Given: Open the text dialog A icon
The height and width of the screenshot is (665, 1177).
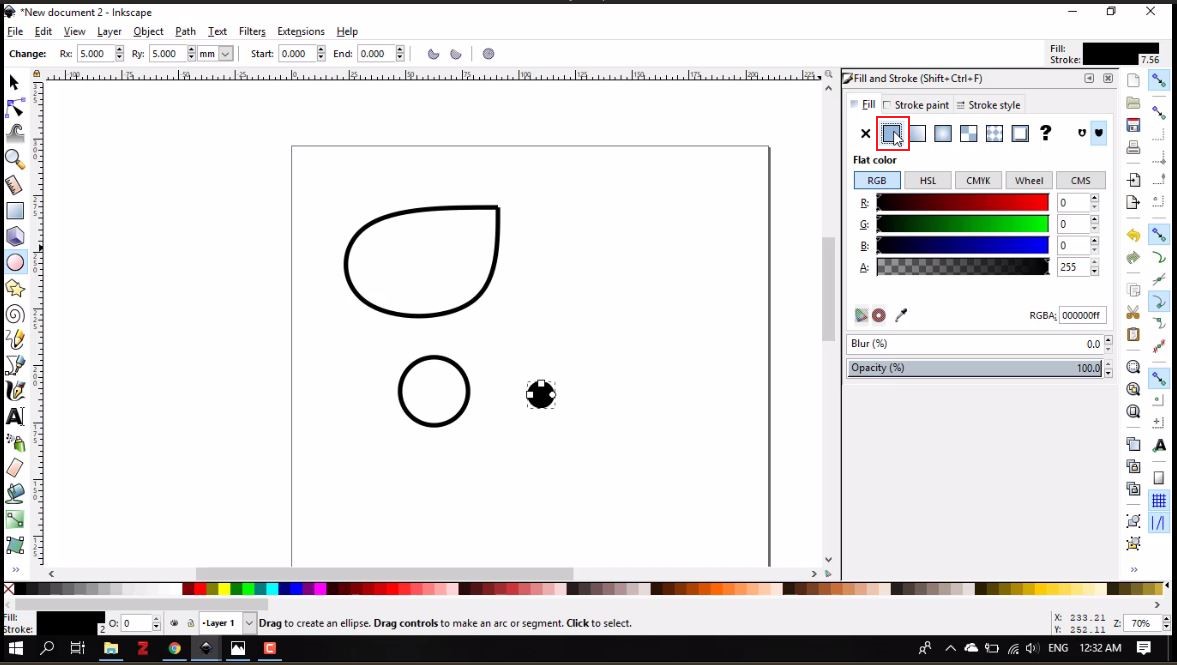Looking at the screenshot, I should tap(1159, 445).
